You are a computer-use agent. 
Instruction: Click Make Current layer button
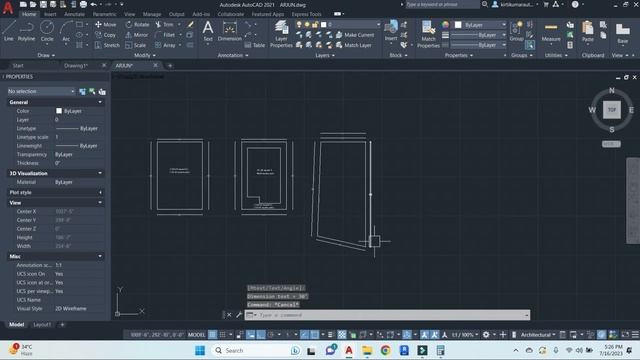coord(355,35)
